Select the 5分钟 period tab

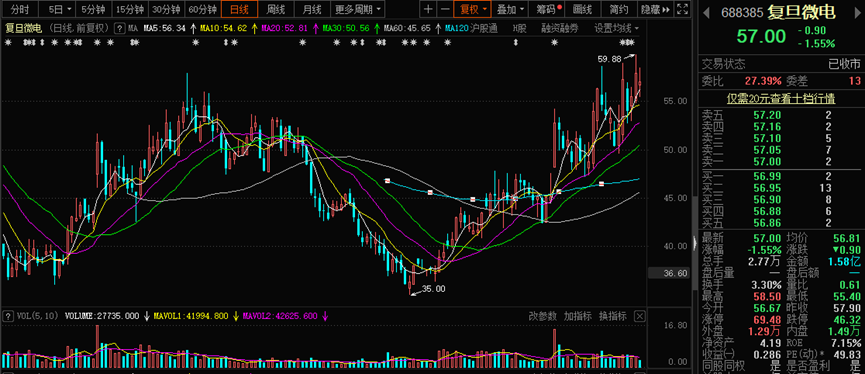click(x=93, y=9)
